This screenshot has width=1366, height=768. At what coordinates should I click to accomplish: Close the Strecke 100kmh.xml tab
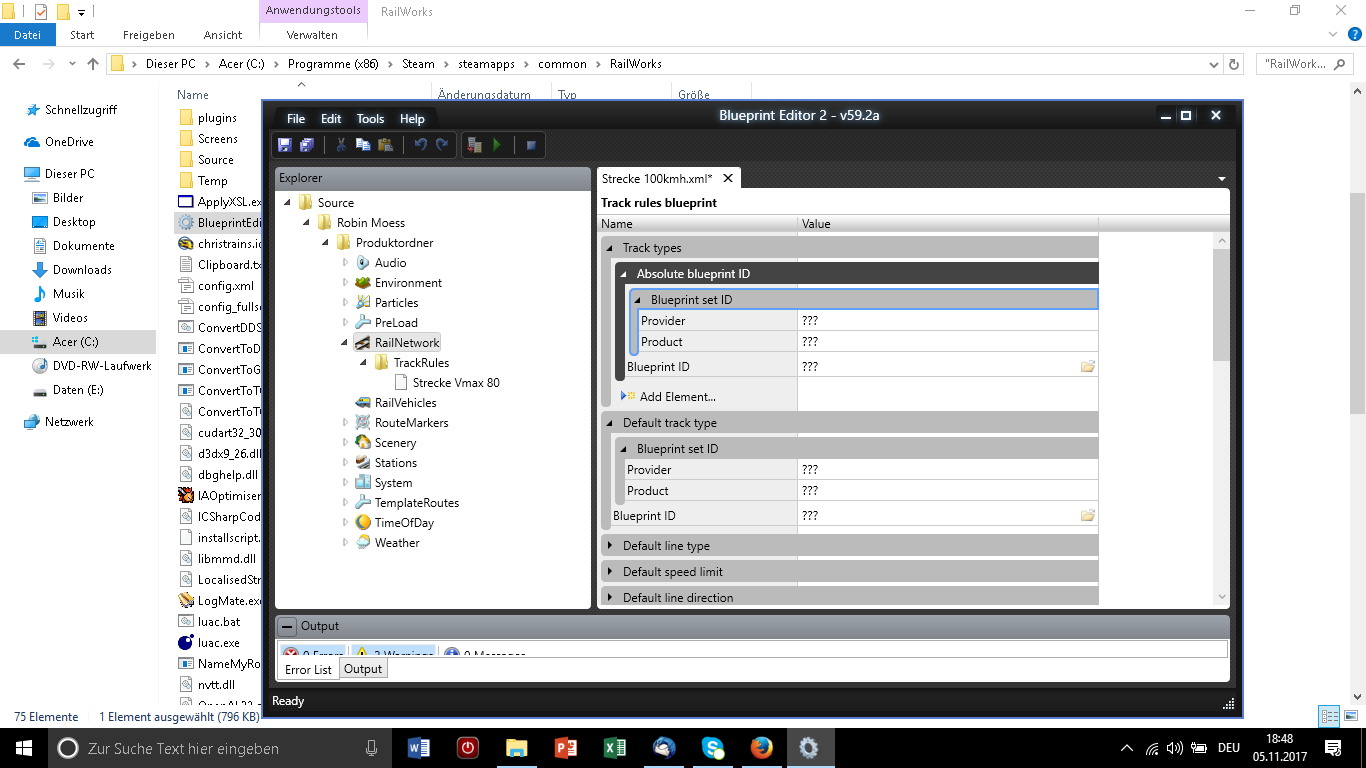pyautogui.click(x=728, y=178)
